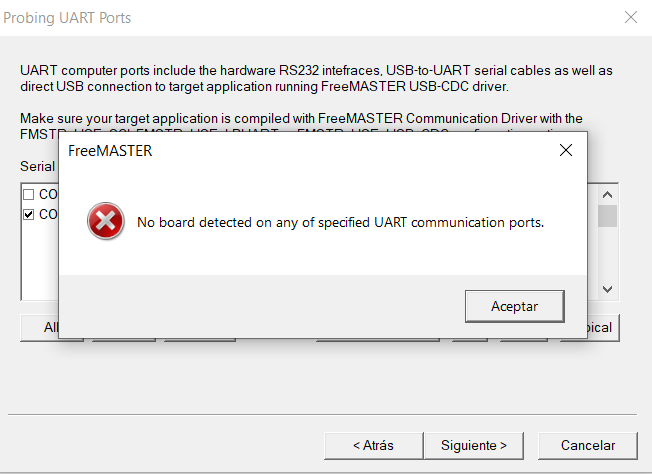Uncheck the selected serial port checkbox
The width and height of the screenshot is (652, 474).
tap(29, 214)
